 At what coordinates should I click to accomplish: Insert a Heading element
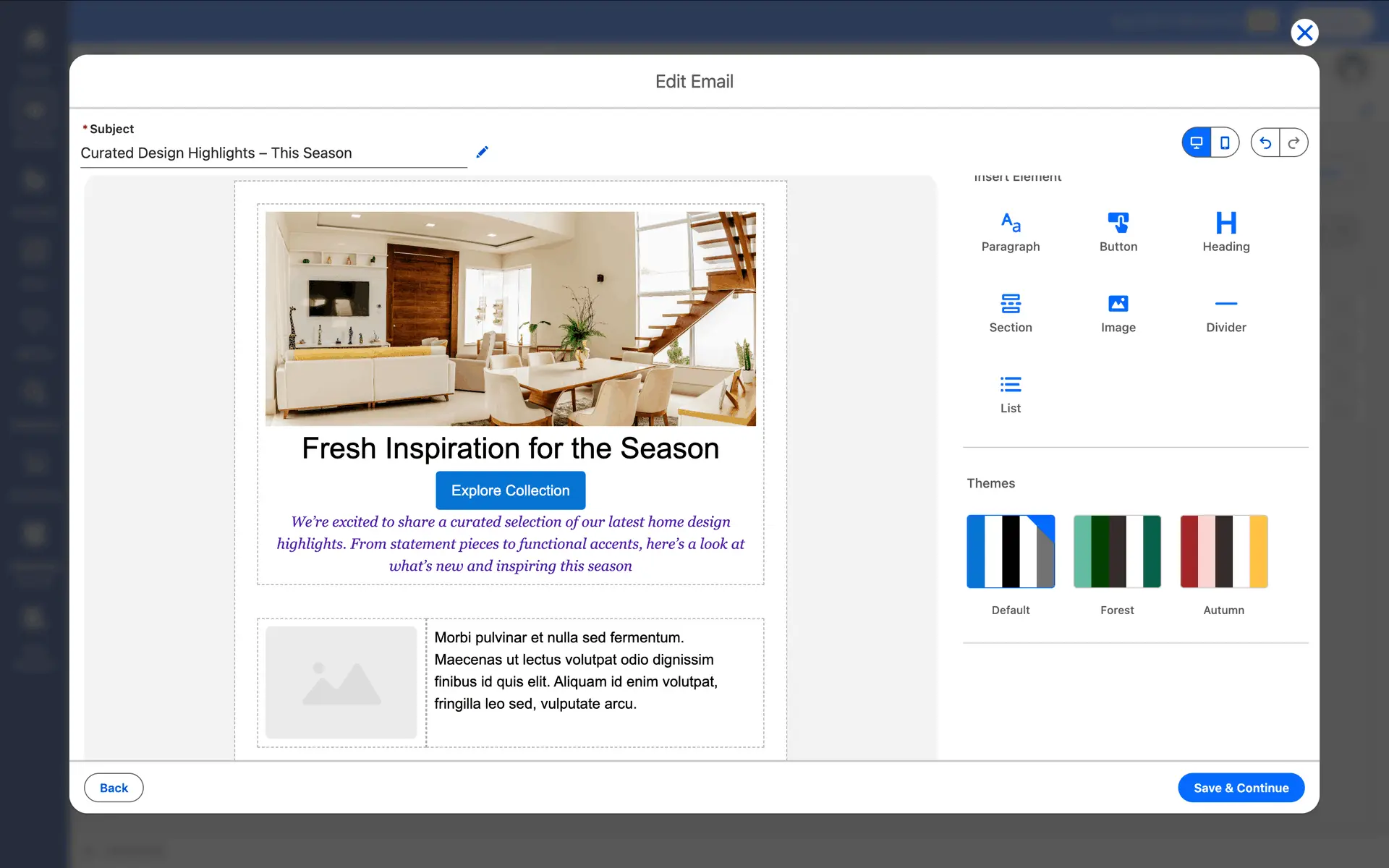coord(1226,231)
